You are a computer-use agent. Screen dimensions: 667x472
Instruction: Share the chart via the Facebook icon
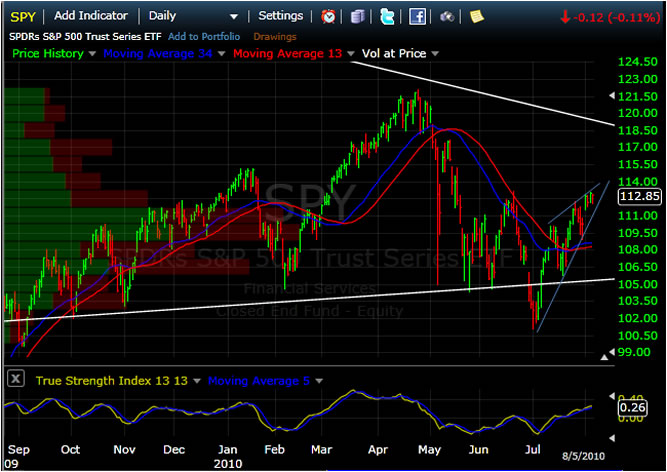coord(417,16)
